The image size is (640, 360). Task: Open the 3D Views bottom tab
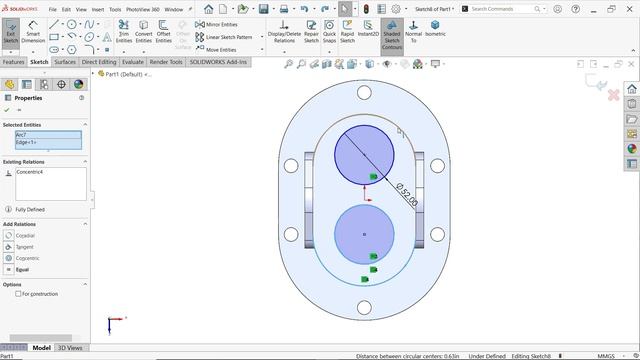[x=70, y=348]
